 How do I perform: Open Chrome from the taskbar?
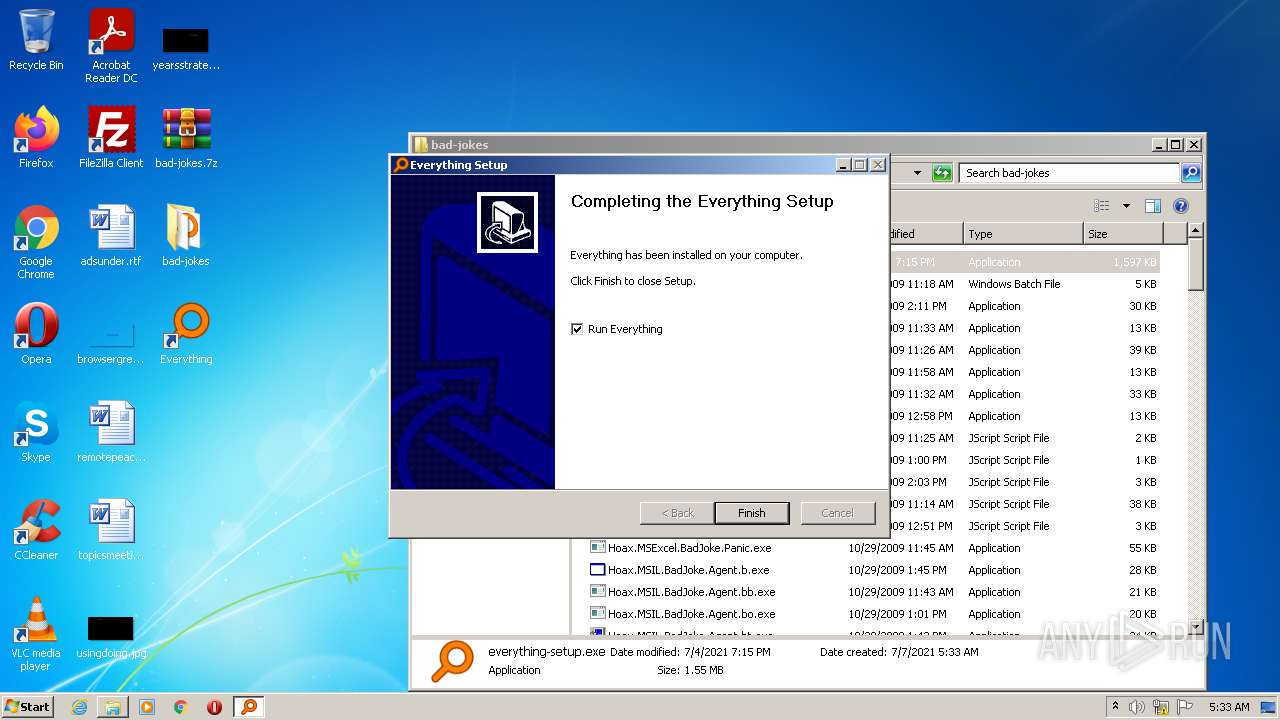point(181,707)
